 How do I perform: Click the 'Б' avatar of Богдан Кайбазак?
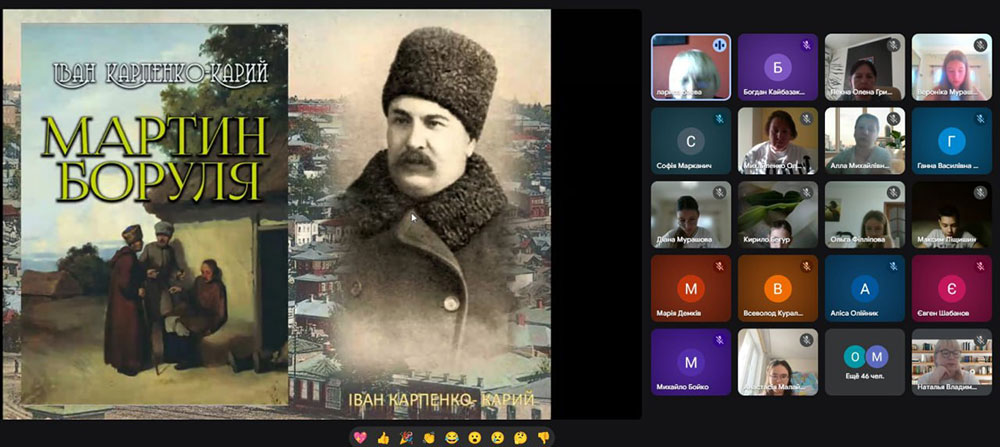(777, 67)
